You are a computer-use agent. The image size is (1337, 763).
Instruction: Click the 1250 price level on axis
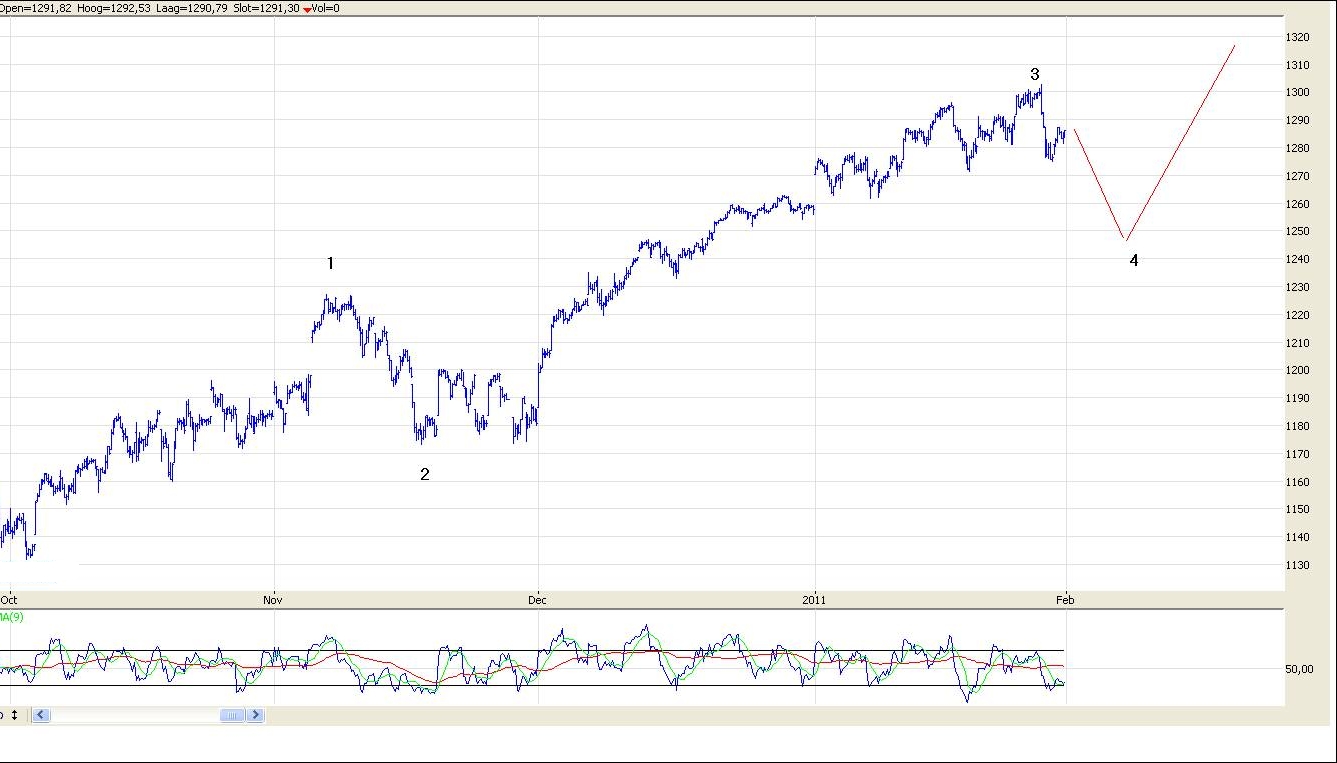pos(1297,231)
